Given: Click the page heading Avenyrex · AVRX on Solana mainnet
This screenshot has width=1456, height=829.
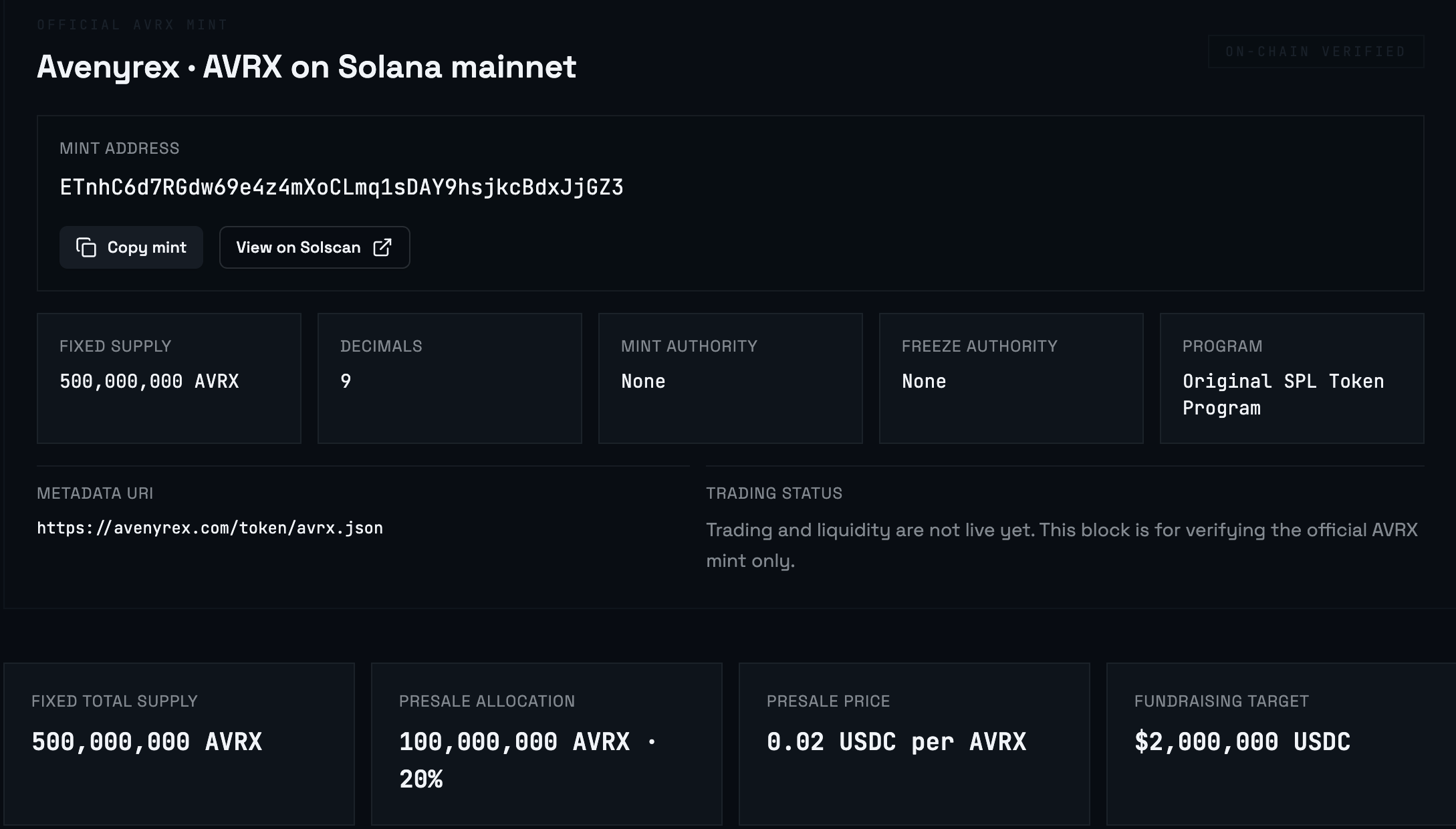Looking at the screenshot, I should coord(306,67).
